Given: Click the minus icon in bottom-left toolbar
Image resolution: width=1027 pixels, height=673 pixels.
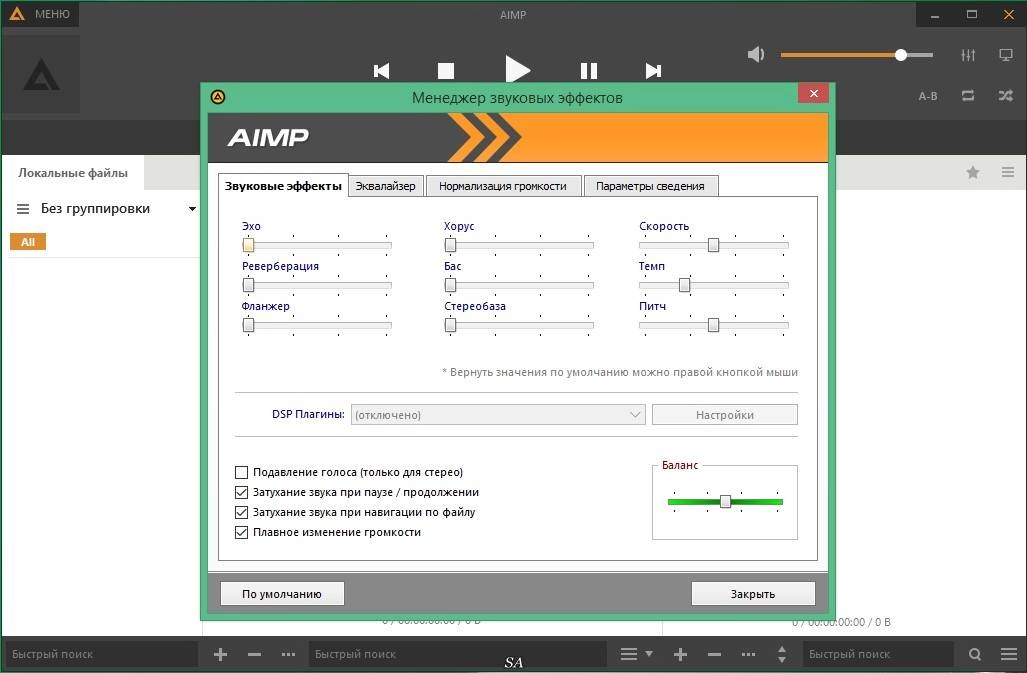Looking at the screenshot, I should [255, 654].
